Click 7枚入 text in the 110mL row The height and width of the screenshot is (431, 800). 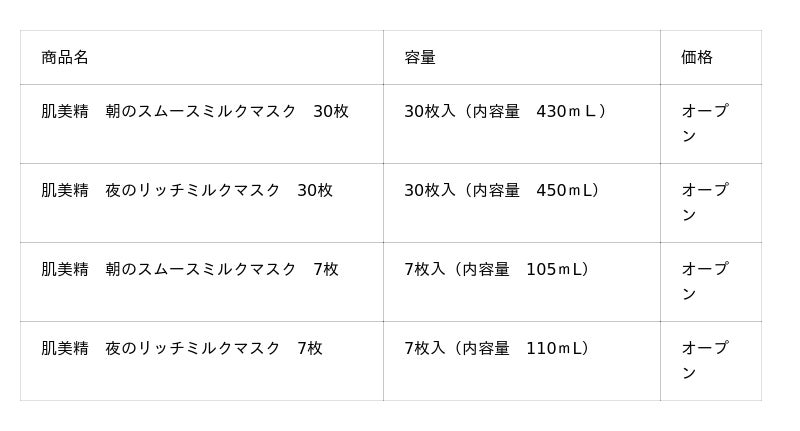424,348
